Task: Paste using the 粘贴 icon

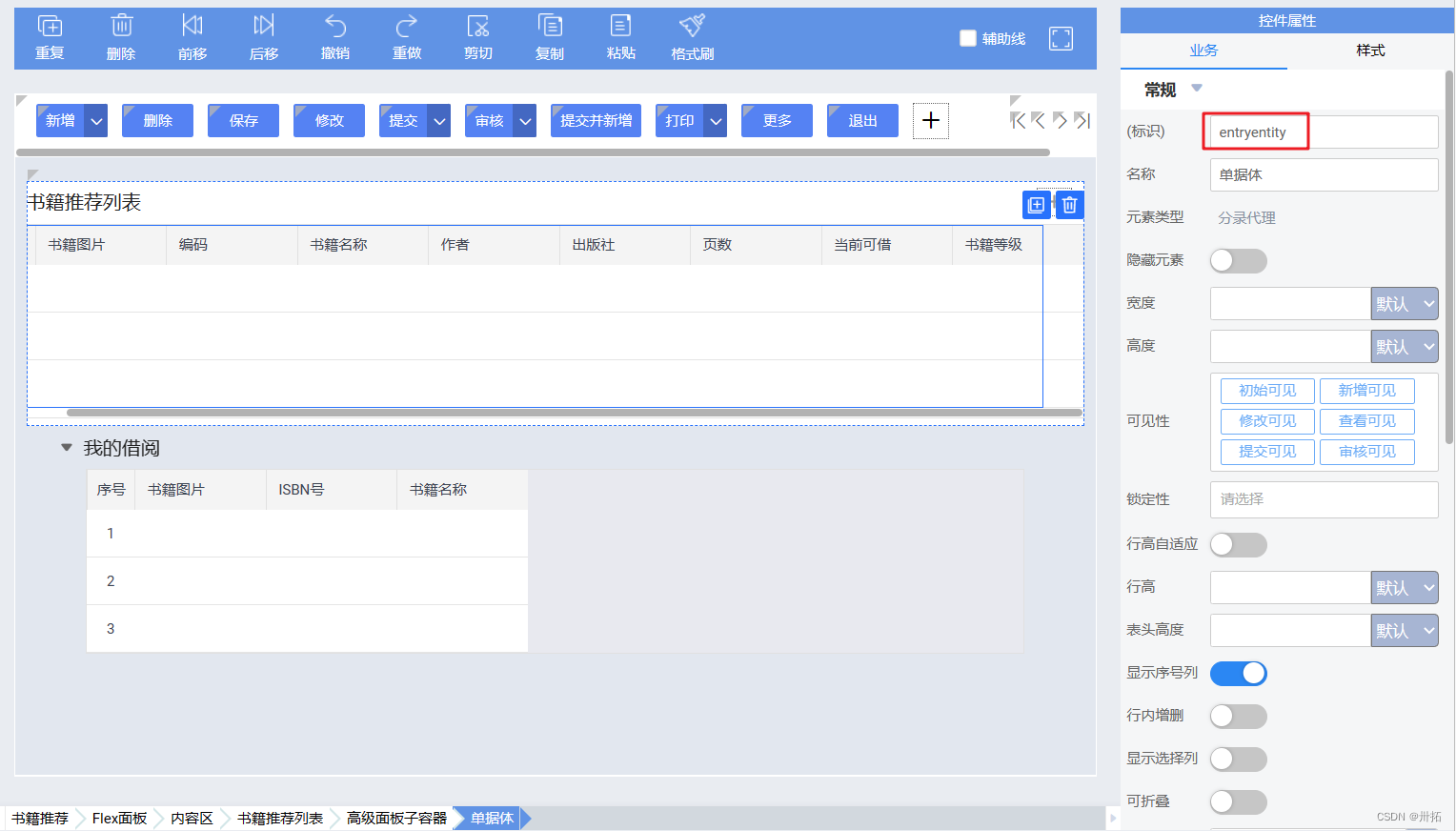Action: point(621,26)
